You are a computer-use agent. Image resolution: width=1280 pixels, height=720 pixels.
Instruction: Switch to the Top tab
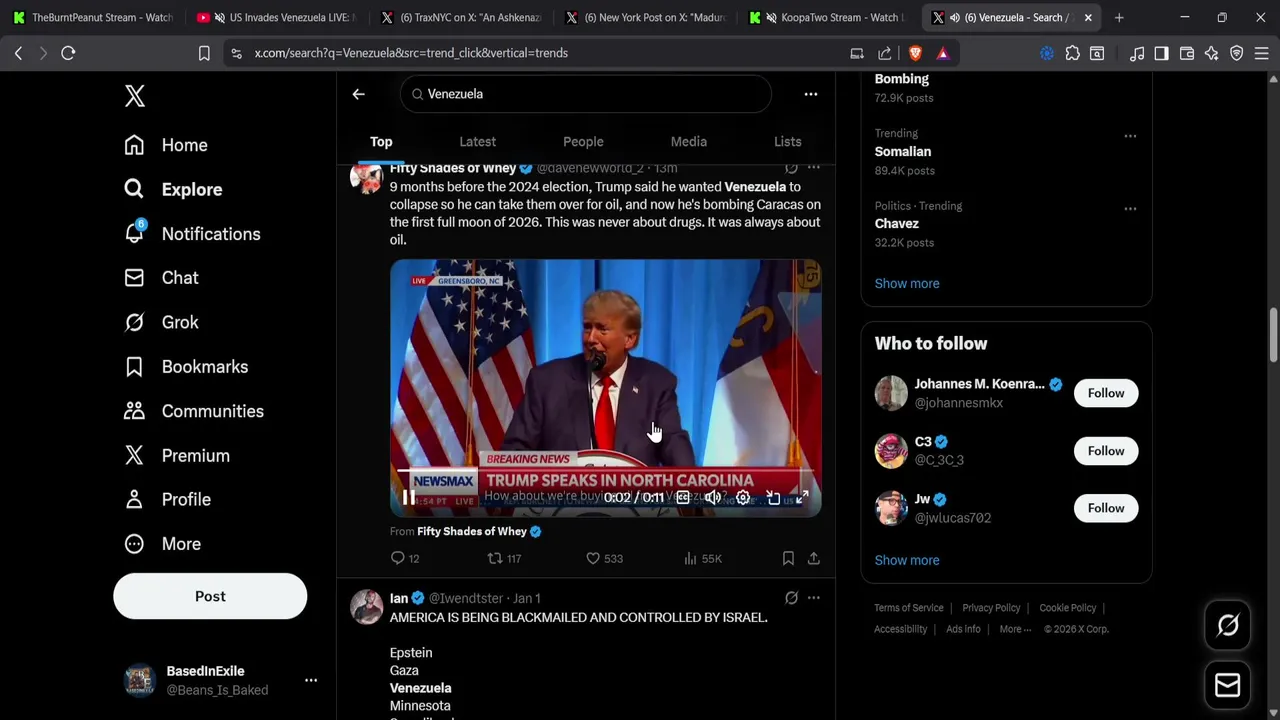pyautogui.click(x=381, y=142)
